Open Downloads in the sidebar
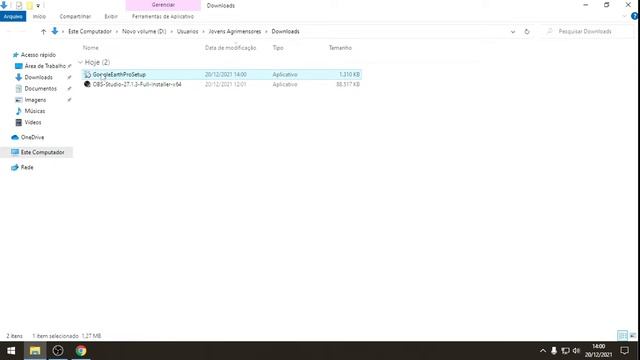This screenshot has width=640, height=360. (38, 77)
